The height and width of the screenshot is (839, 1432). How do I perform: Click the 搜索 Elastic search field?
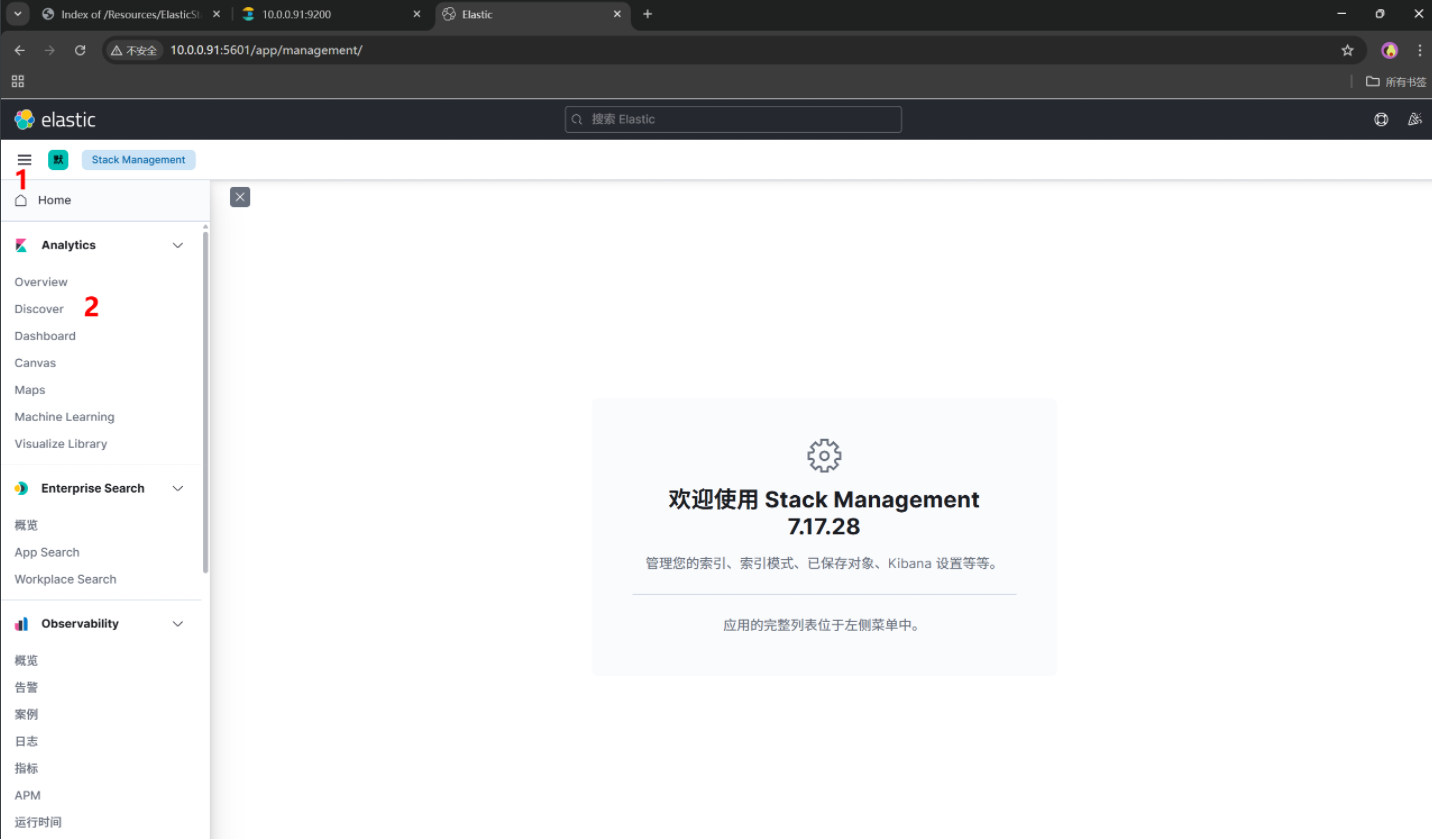click(733, 119)
